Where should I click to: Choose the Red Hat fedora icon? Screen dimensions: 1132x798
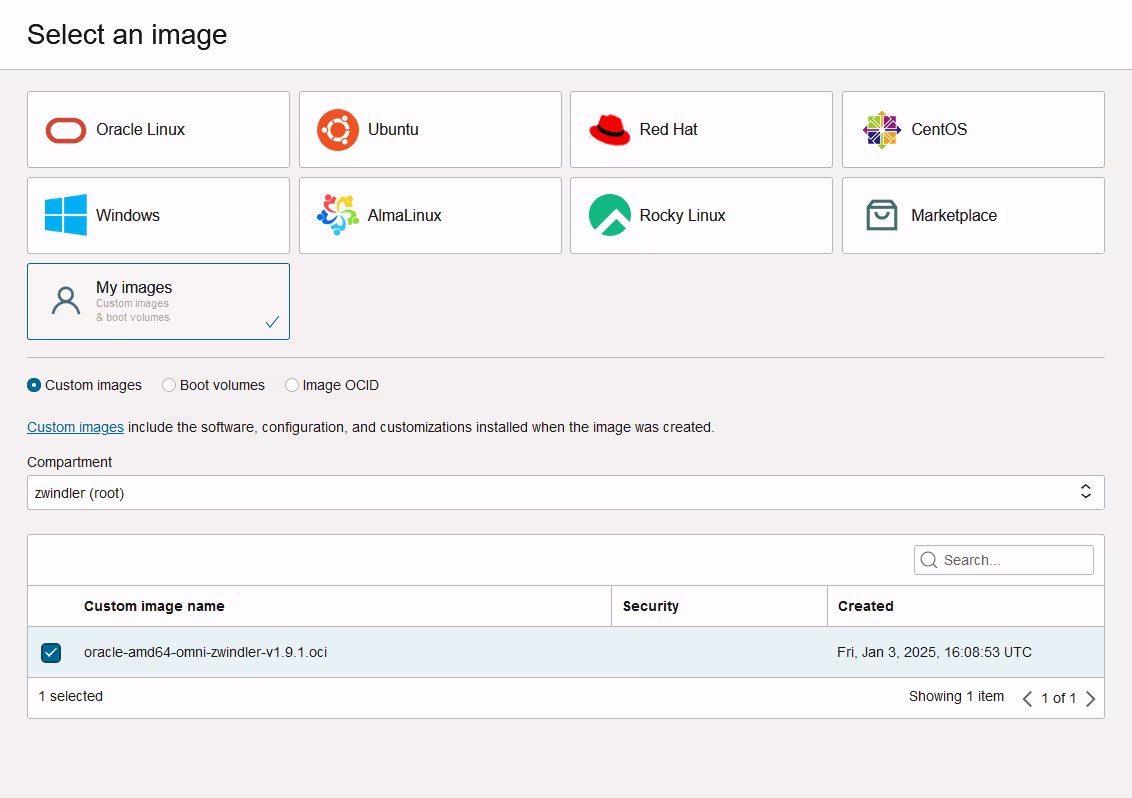tap(610, 130)
